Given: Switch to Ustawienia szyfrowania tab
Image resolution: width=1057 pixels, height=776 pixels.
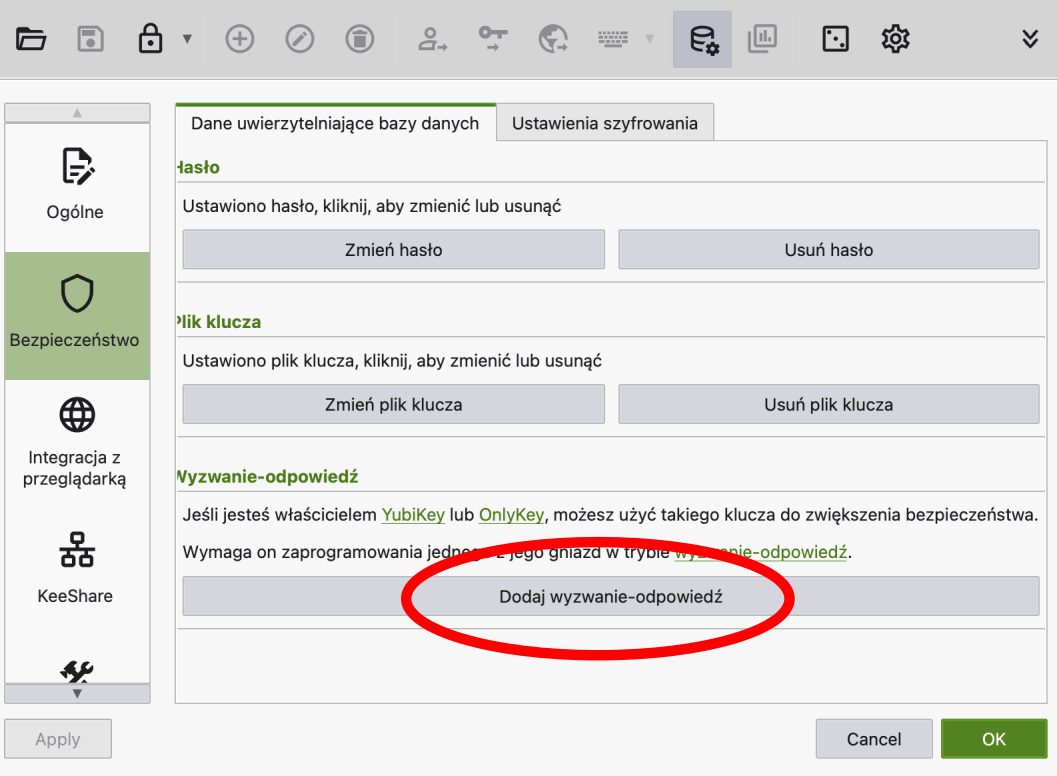Looking at the screenshot, I should [604, 123].
